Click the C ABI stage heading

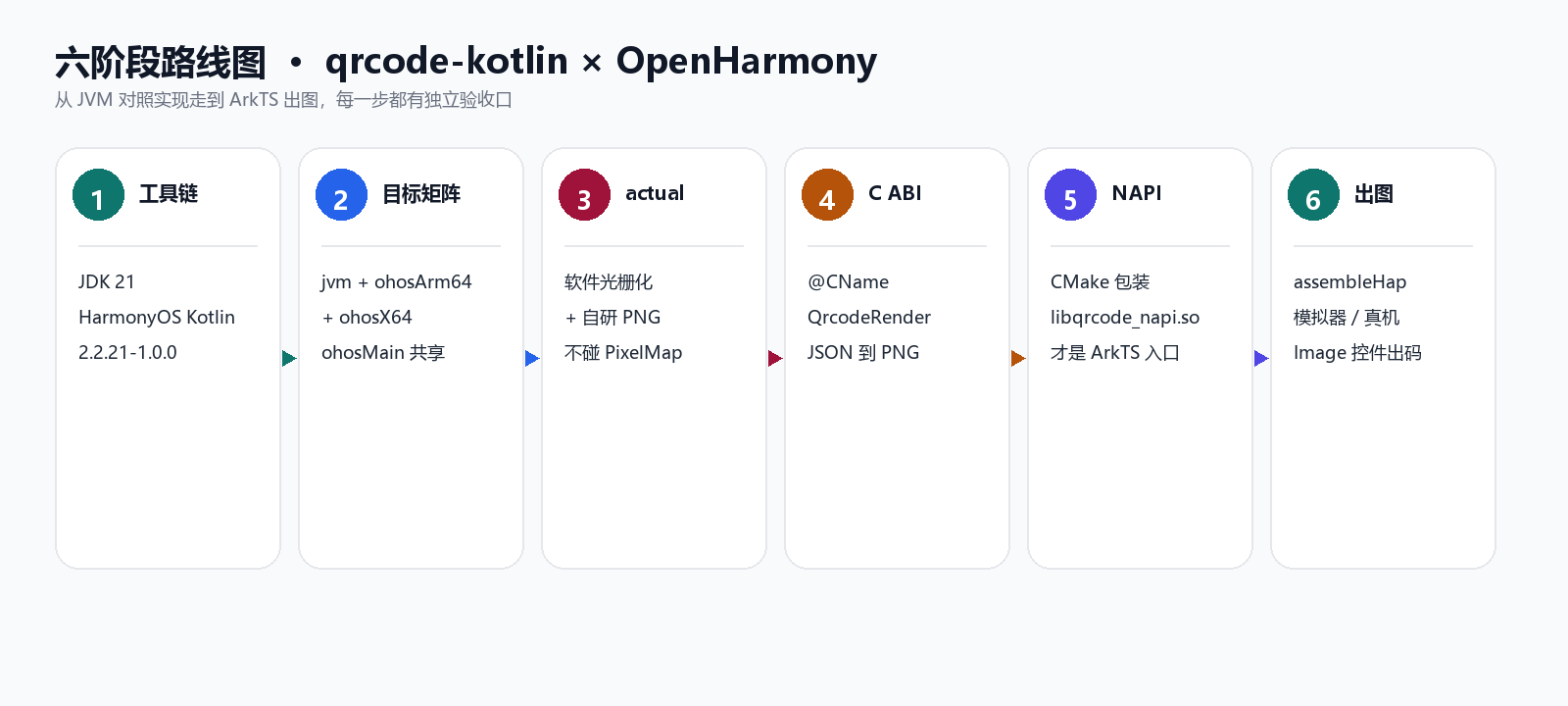895,193
